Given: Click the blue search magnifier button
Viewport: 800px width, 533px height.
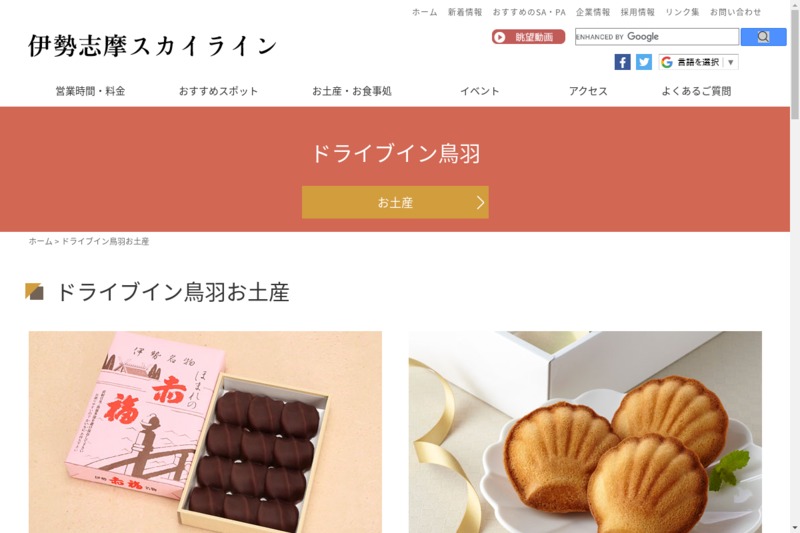Looking at the screenshot, I should tap(763, 37).
